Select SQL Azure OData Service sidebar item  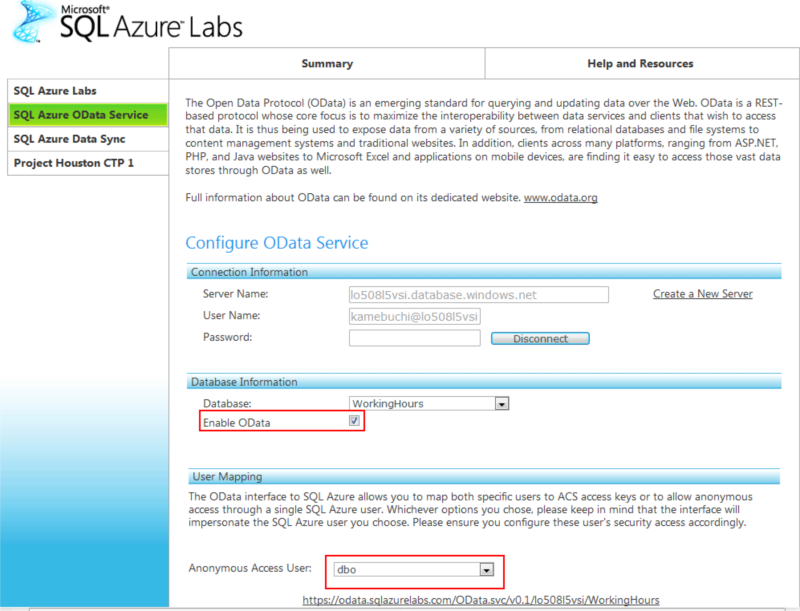[88, 115]
